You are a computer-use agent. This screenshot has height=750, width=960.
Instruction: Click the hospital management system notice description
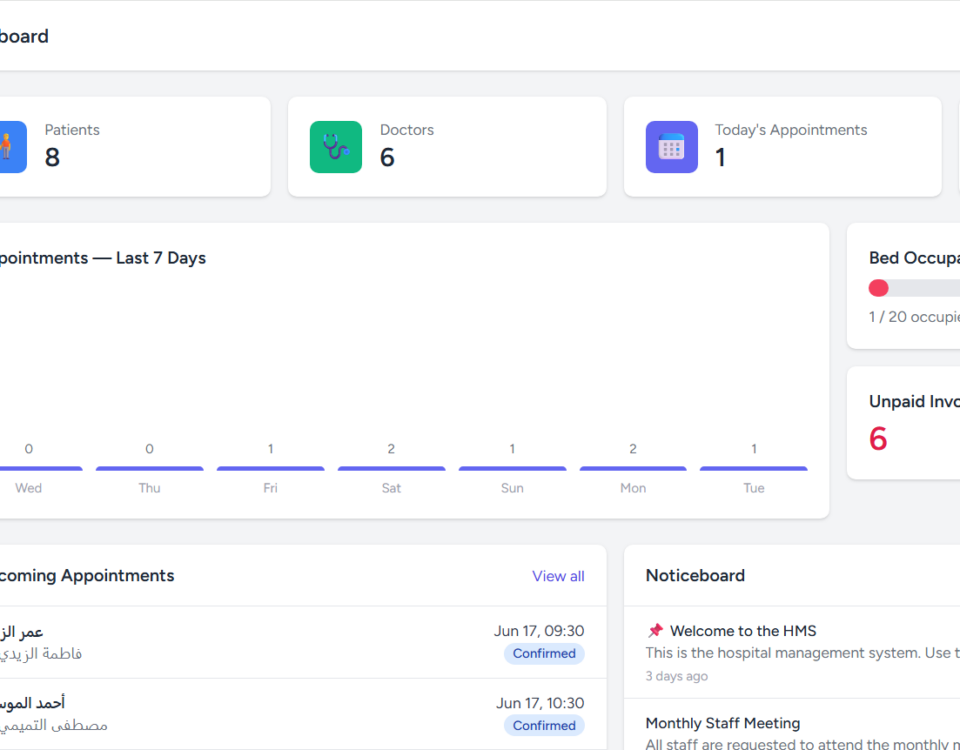pos(803,653)
